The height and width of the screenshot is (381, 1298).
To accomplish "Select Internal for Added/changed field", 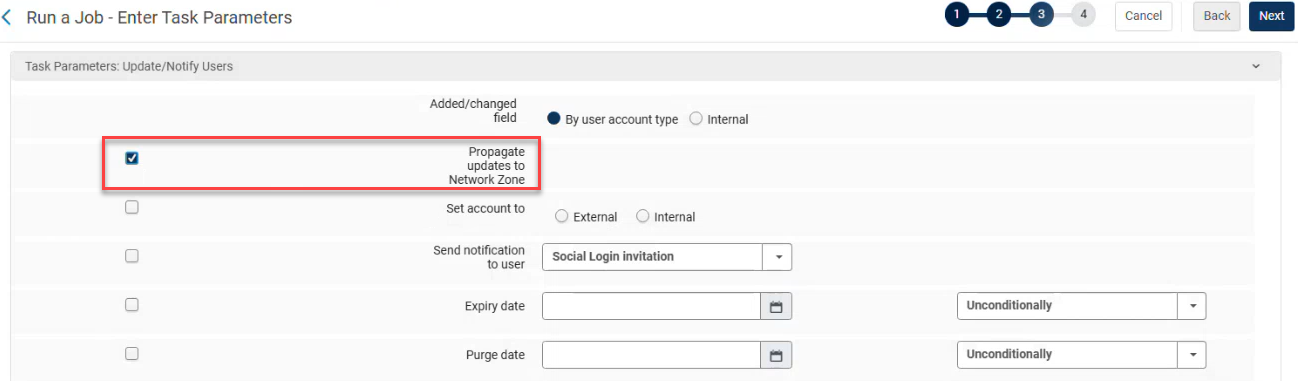I will 696,119.
